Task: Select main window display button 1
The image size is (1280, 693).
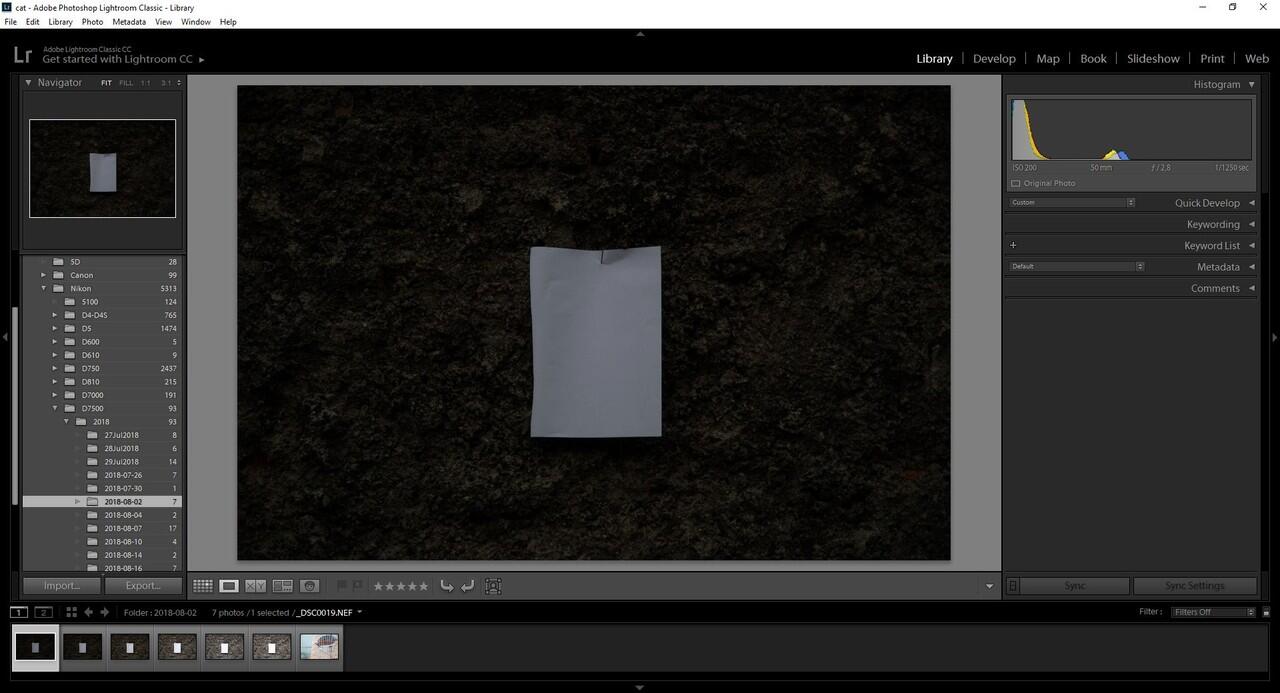Action: [x=19, y=612]
